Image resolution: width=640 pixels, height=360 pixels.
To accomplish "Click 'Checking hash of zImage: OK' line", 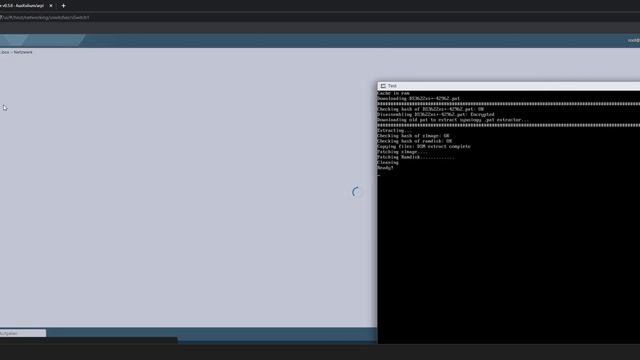I will (x=413, y=136).
